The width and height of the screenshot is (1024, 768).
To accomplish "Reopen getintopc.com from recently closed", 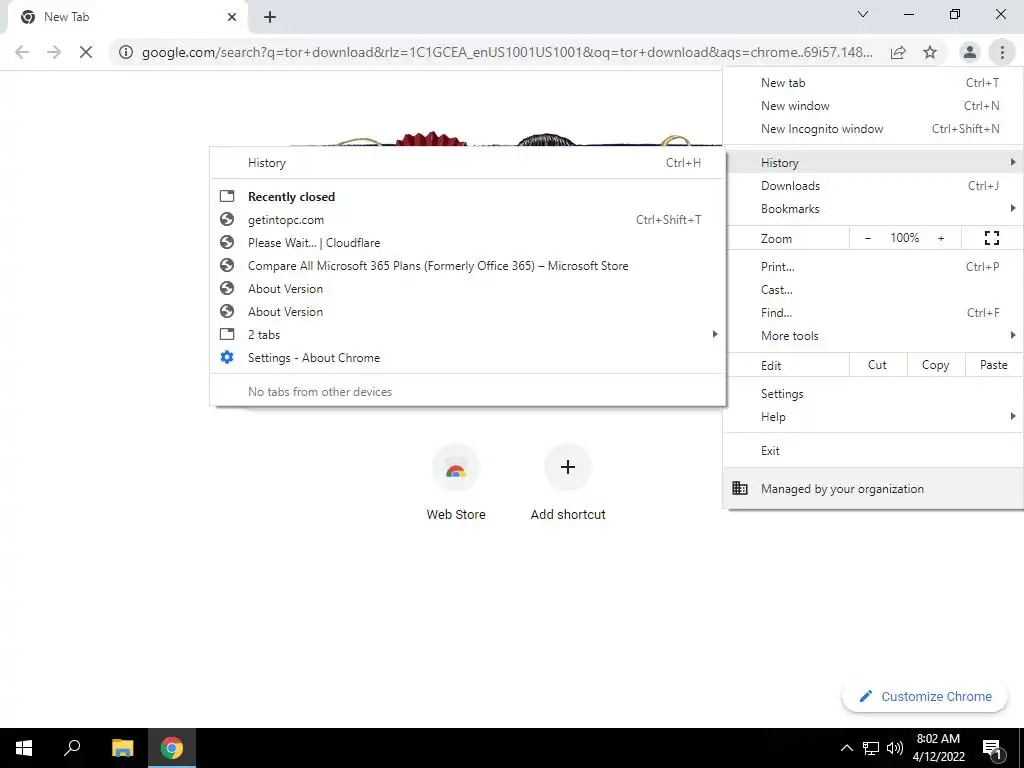I will click(468, 220).
